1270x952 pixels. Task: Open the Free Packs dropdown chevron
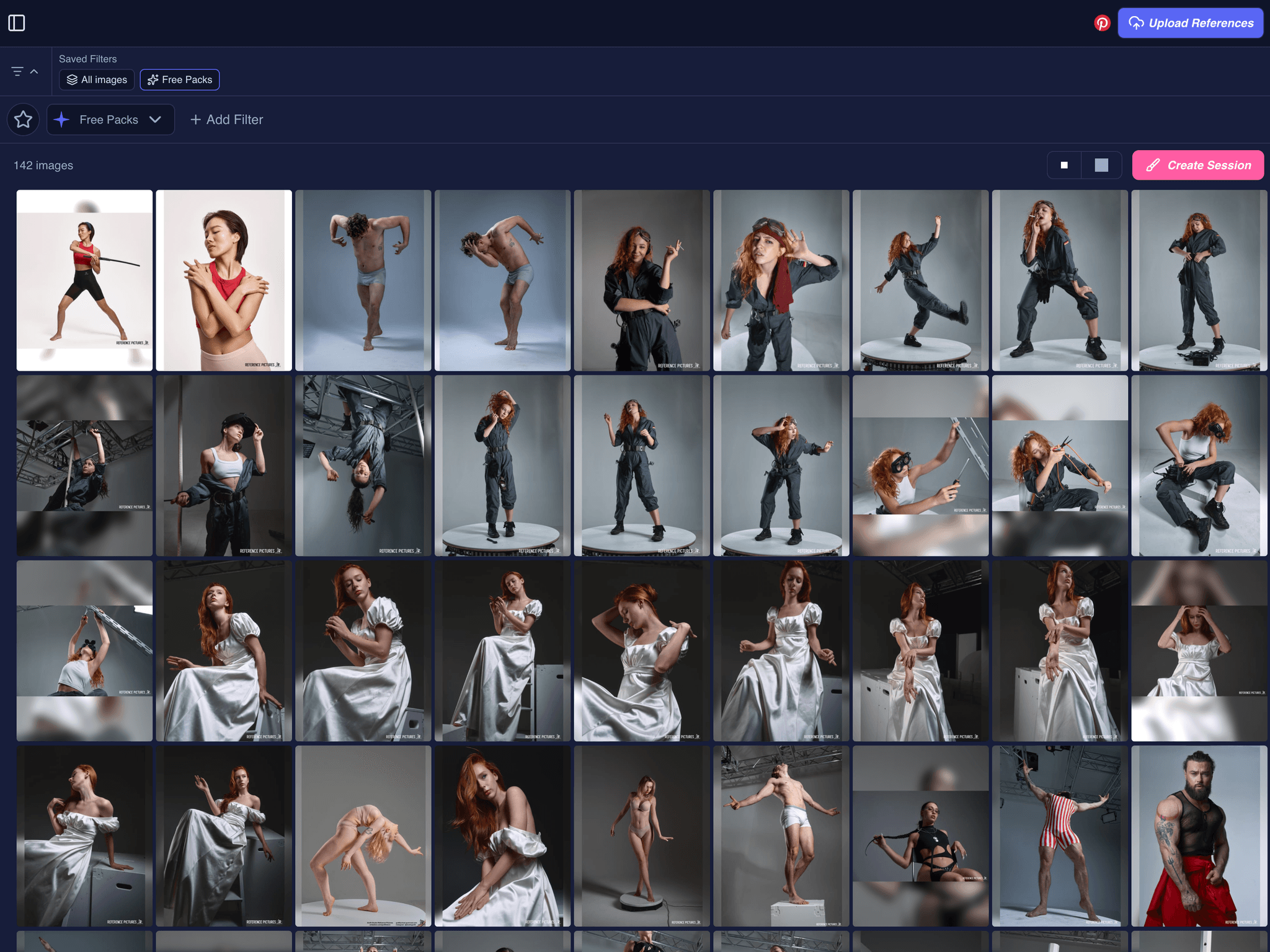tap(156, 120)
